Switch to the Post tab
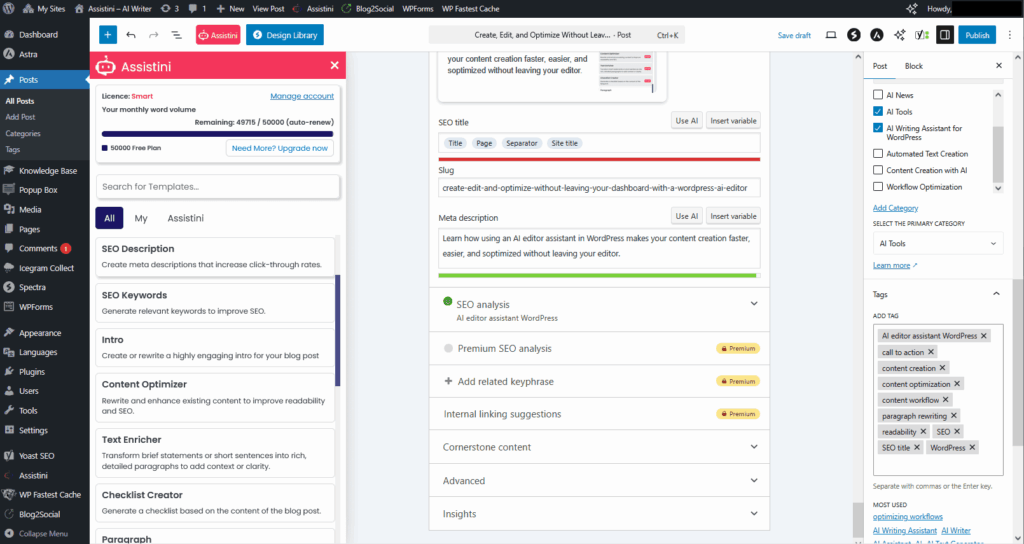 pyautogui.click(x=880, y=66)
